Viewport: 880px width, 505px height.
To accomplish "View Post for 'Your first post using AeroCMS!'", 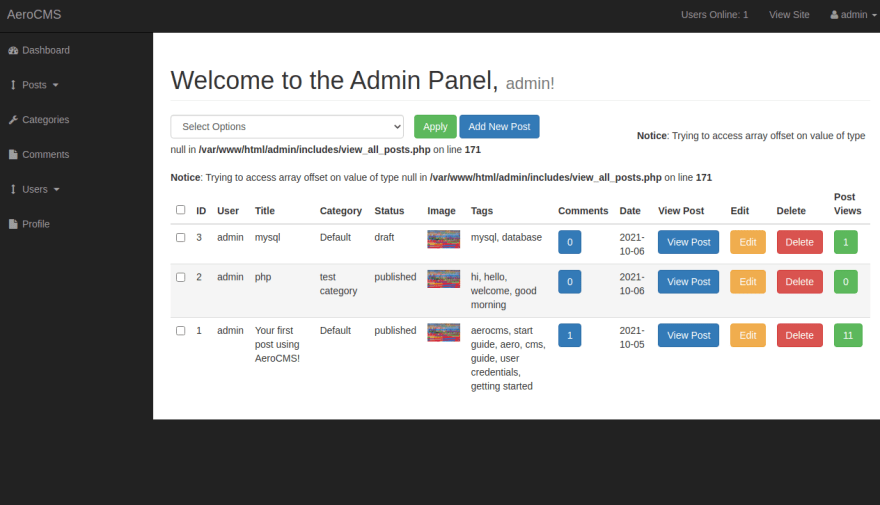I will (688, 336).
